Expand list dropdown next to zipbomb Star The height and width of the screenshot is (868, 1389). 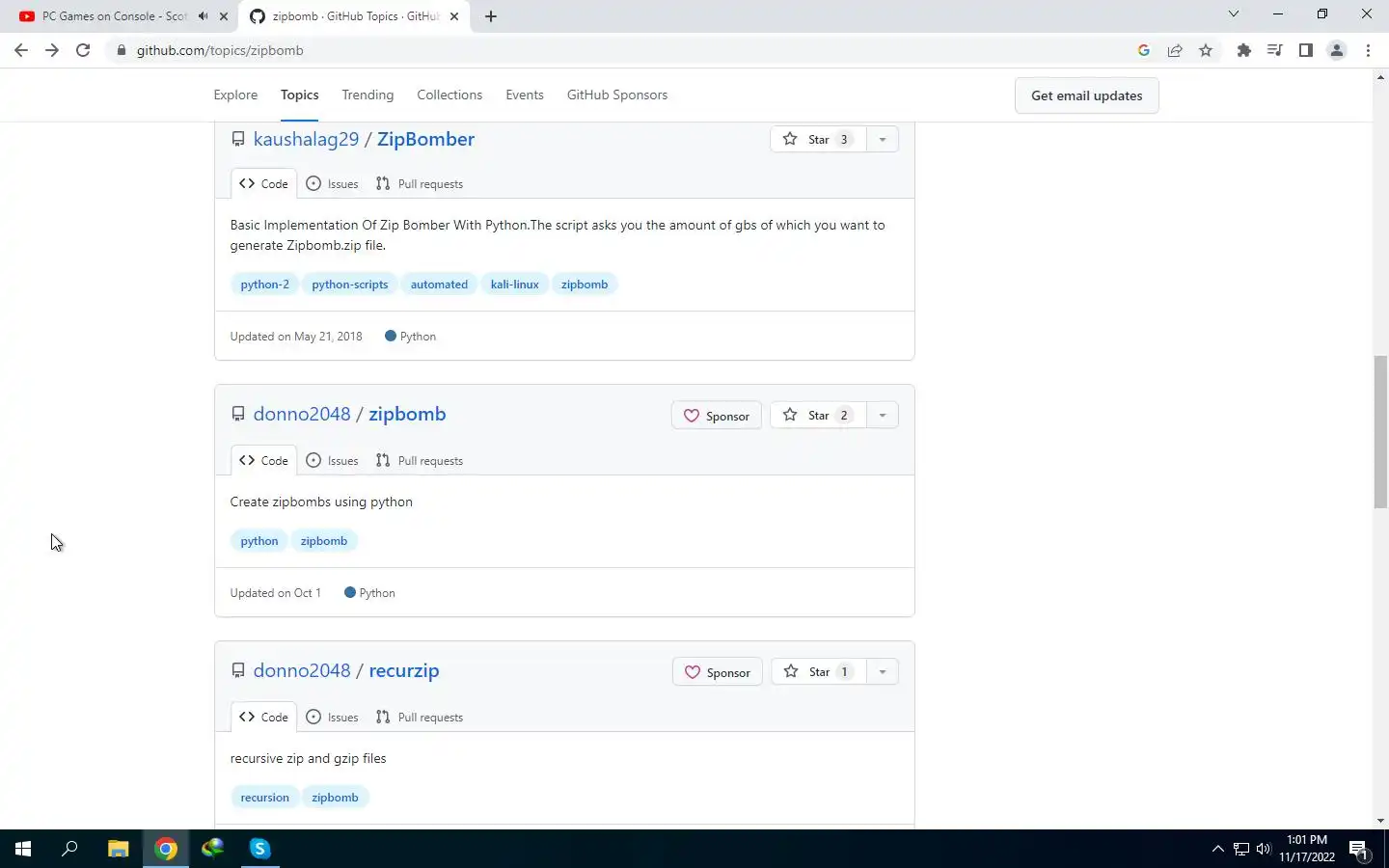[883, 415]
